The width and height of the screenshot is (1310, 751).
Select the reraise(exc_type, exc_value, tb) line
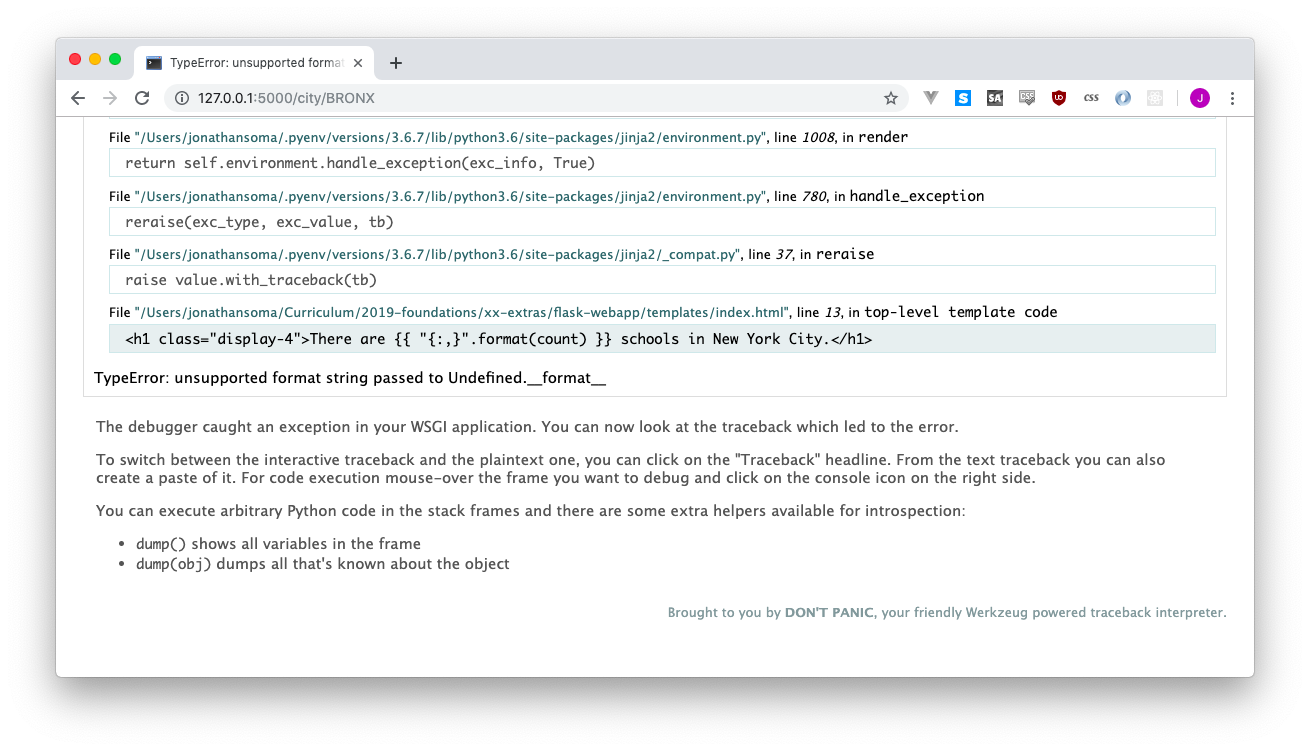[x=662, y=222]
